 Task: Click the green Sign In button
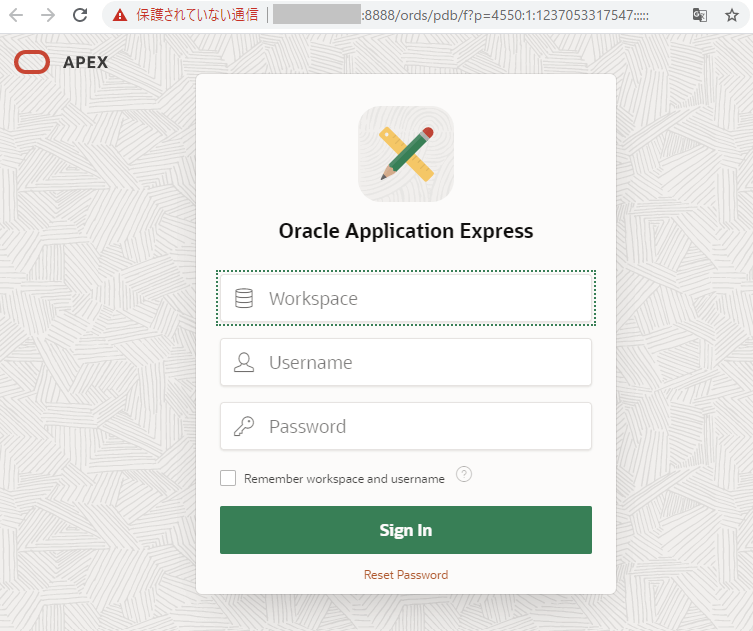click(406, 530)
